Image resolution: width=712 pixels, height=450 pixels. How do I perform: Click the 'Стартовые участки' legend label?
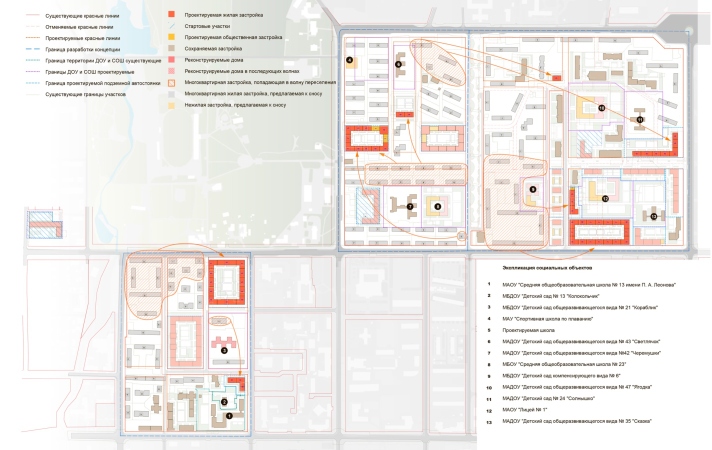[208, 26]
